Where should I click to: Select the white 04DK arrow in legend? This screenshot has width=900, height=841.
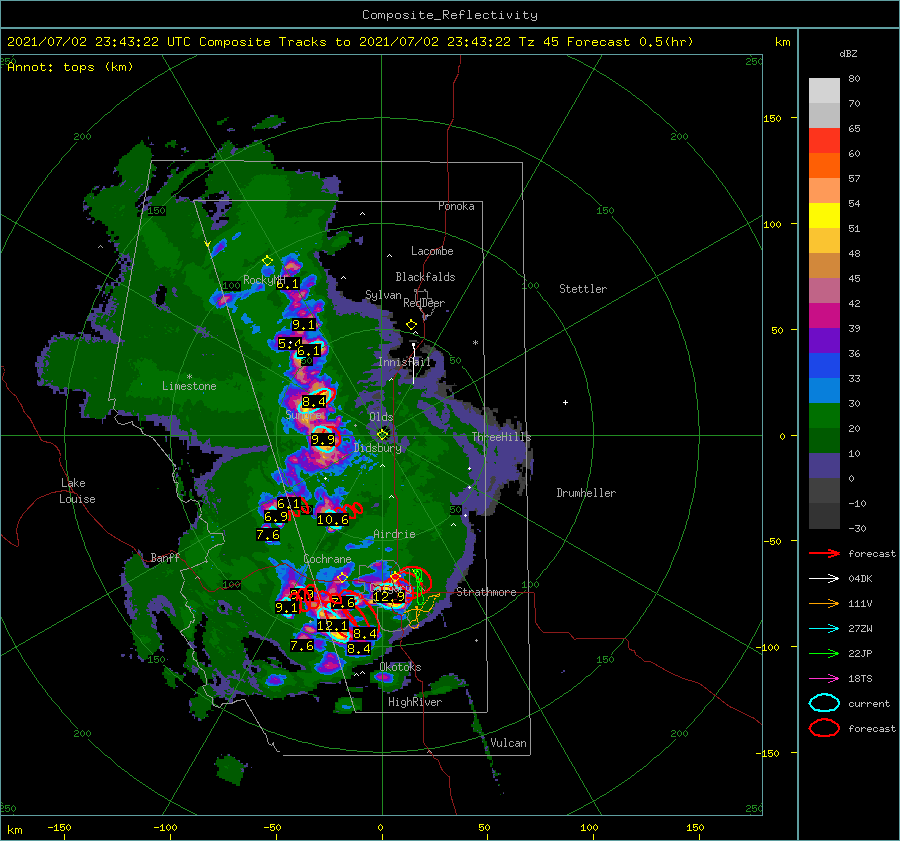(824, 578)
